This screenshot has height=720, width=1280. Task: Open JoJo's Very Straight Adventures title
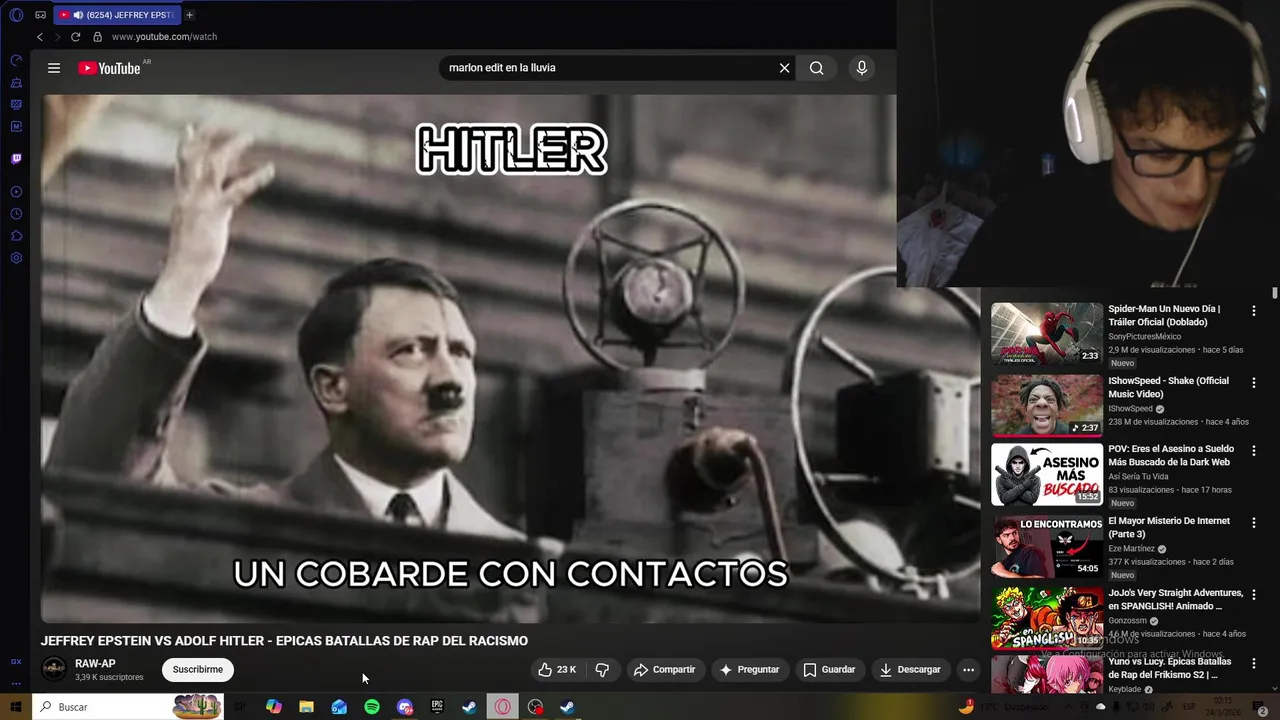point(1175,600)
